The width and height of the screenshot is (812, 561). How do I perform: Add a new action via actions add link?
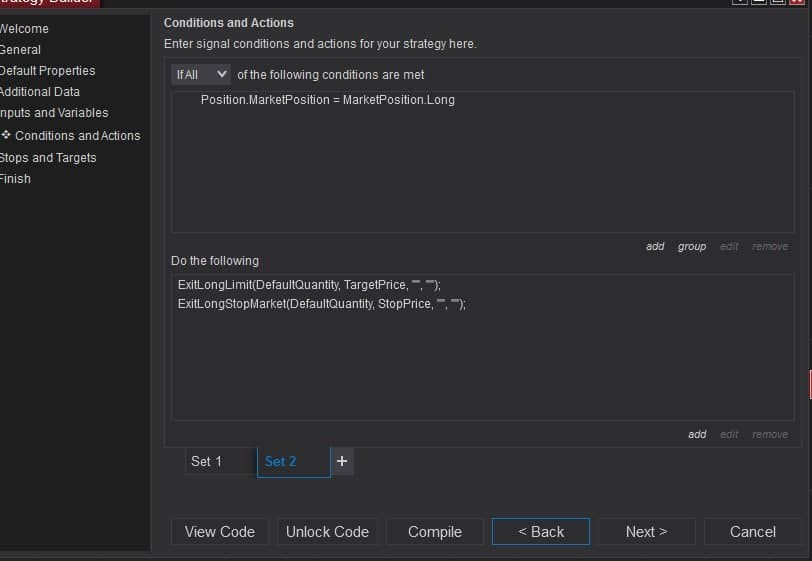tap(697, 434)
